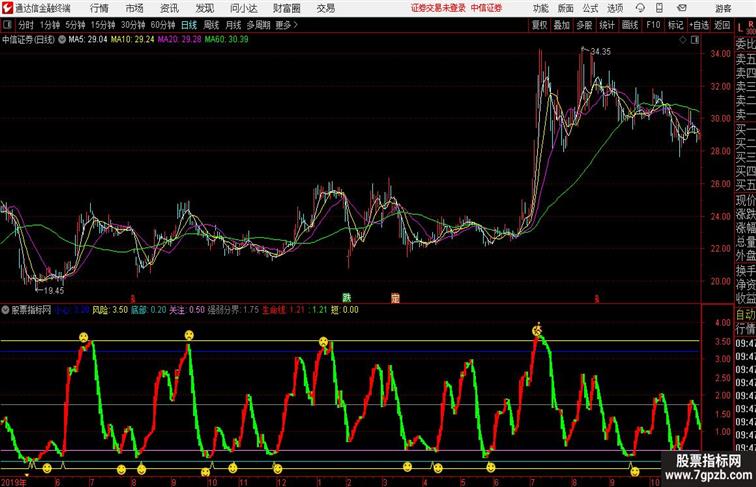Click the 2019年 date axis label
The image size is (756, 487).
click(x=14, y=482)
